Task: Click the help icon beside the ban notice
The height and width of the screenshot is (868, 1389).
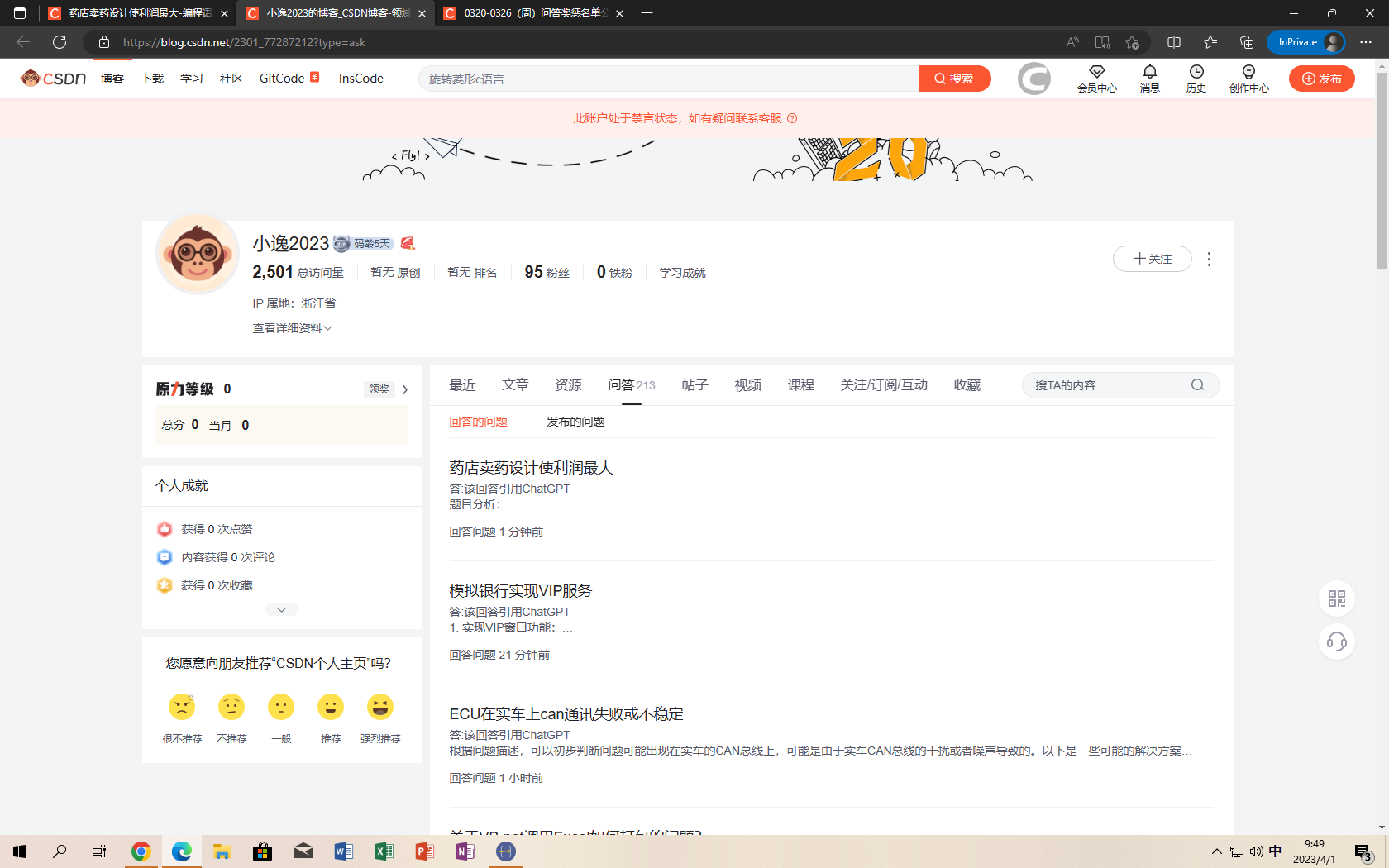Action: 792,118
